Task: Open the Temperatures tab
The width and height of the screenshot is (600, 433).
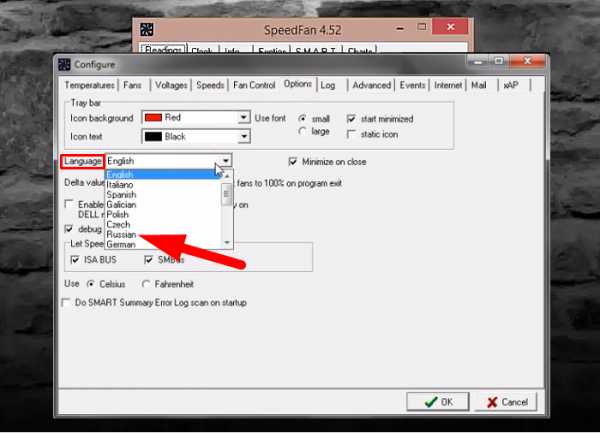Action: [x=87, y=86]
